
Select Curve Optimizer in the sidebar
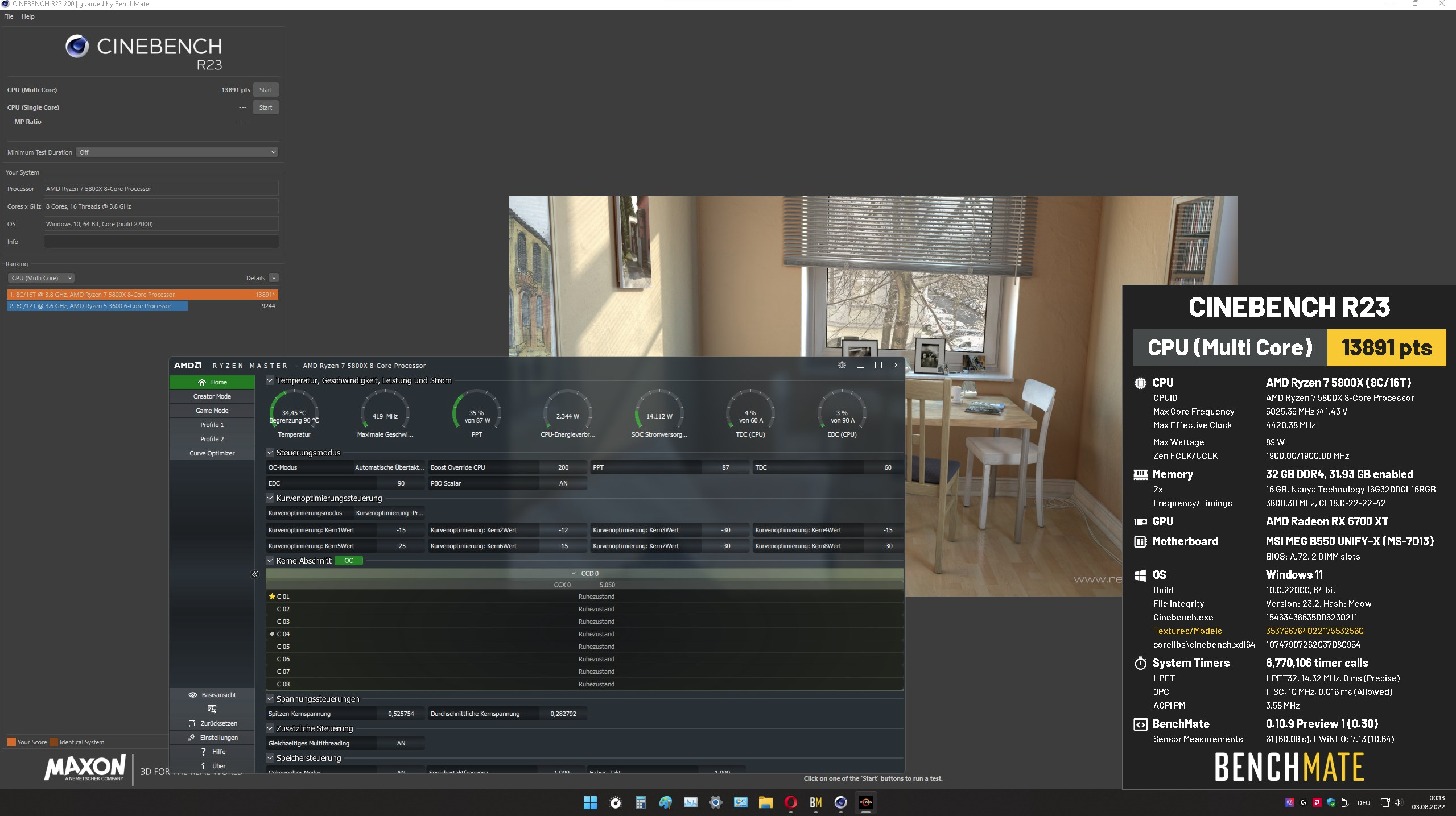pos(212,453)
